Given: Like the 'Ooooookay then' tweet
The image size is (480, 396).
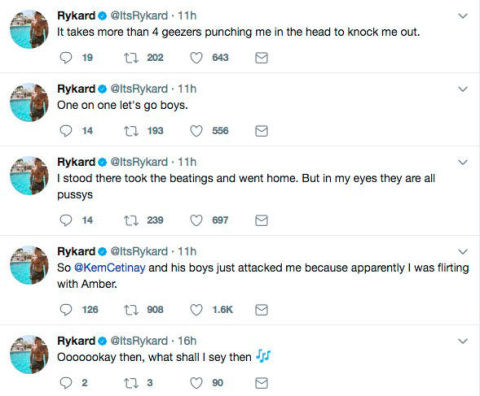Looking at the screenshot, I should [196, 383].
